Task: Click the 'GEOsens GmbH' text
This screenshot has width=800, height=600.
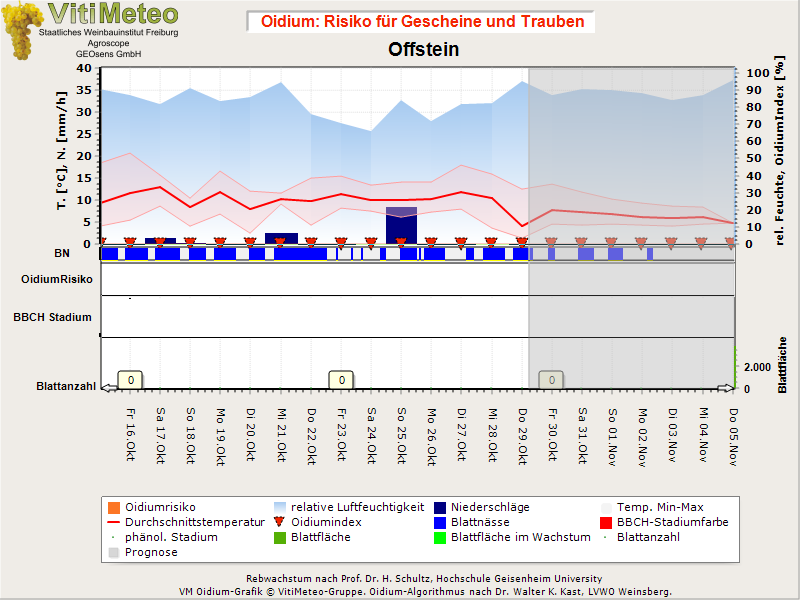Action: (x=108, y=54)
